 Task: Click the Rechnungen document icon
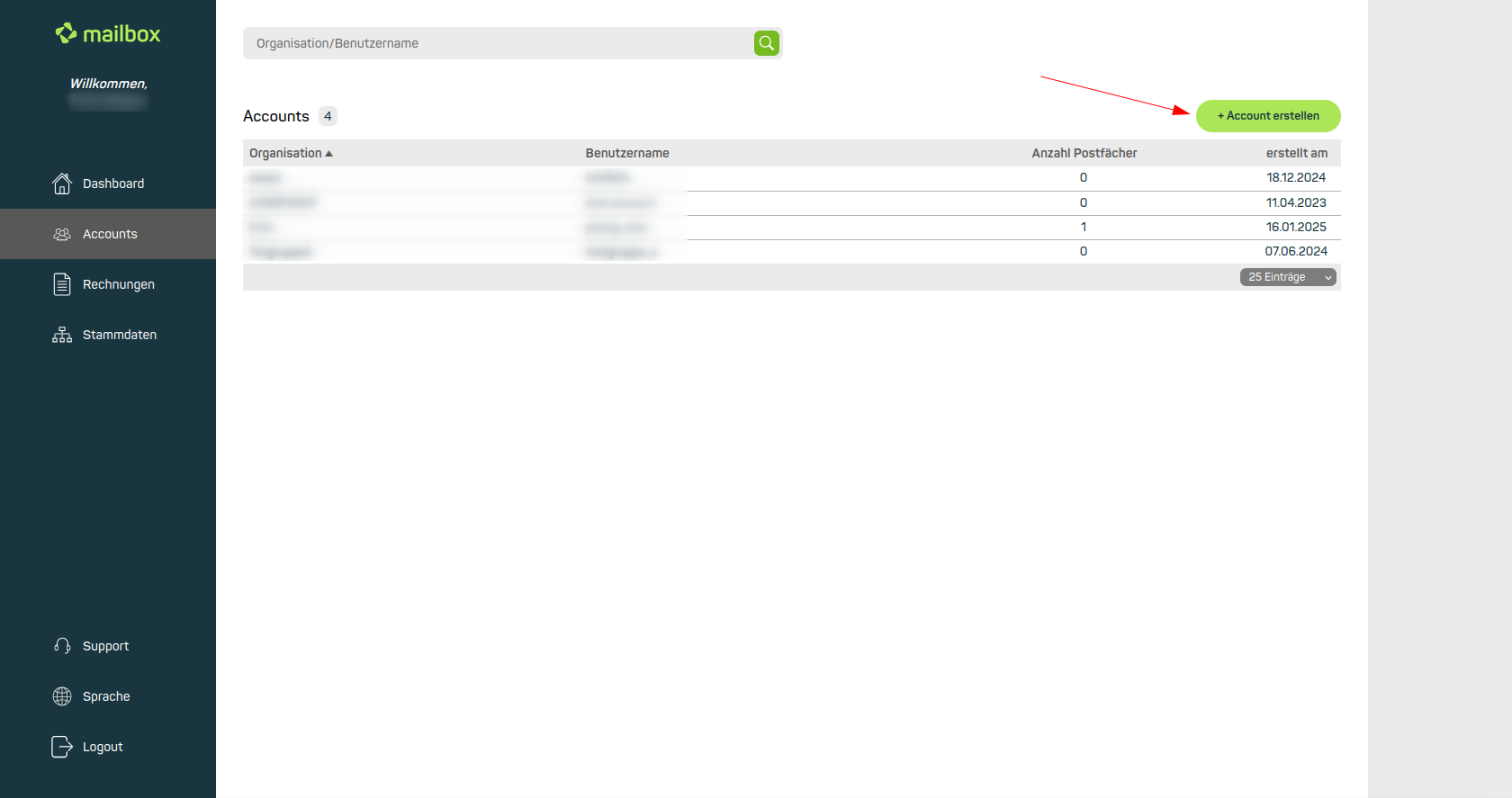click(62, 284)
